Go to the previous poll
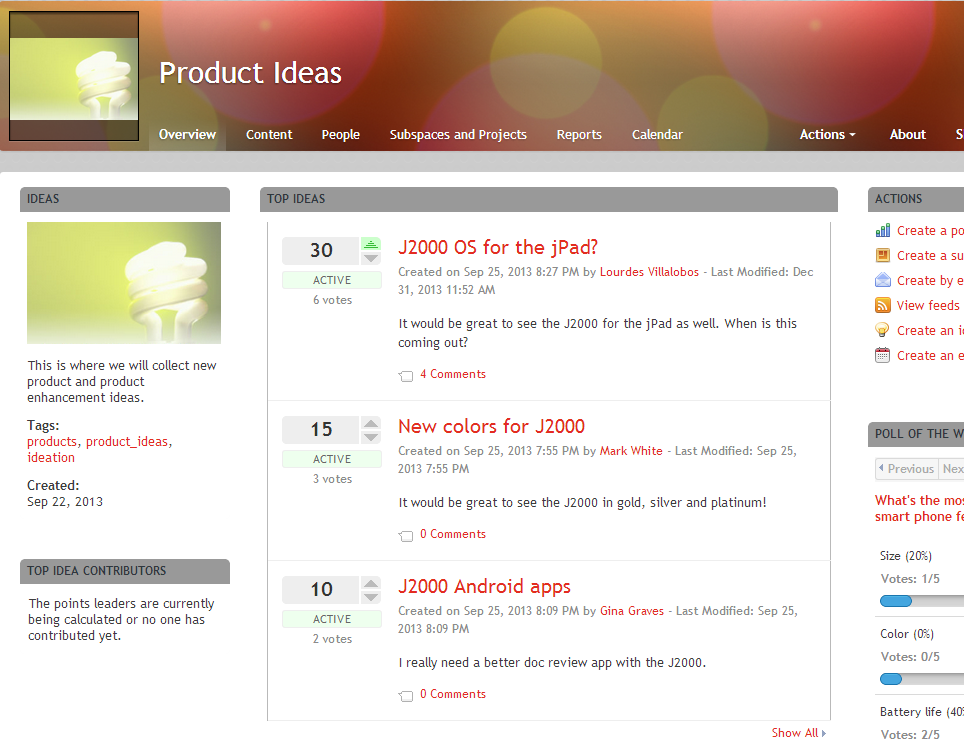Screen dimensions: 964x743 pos(906,469)
